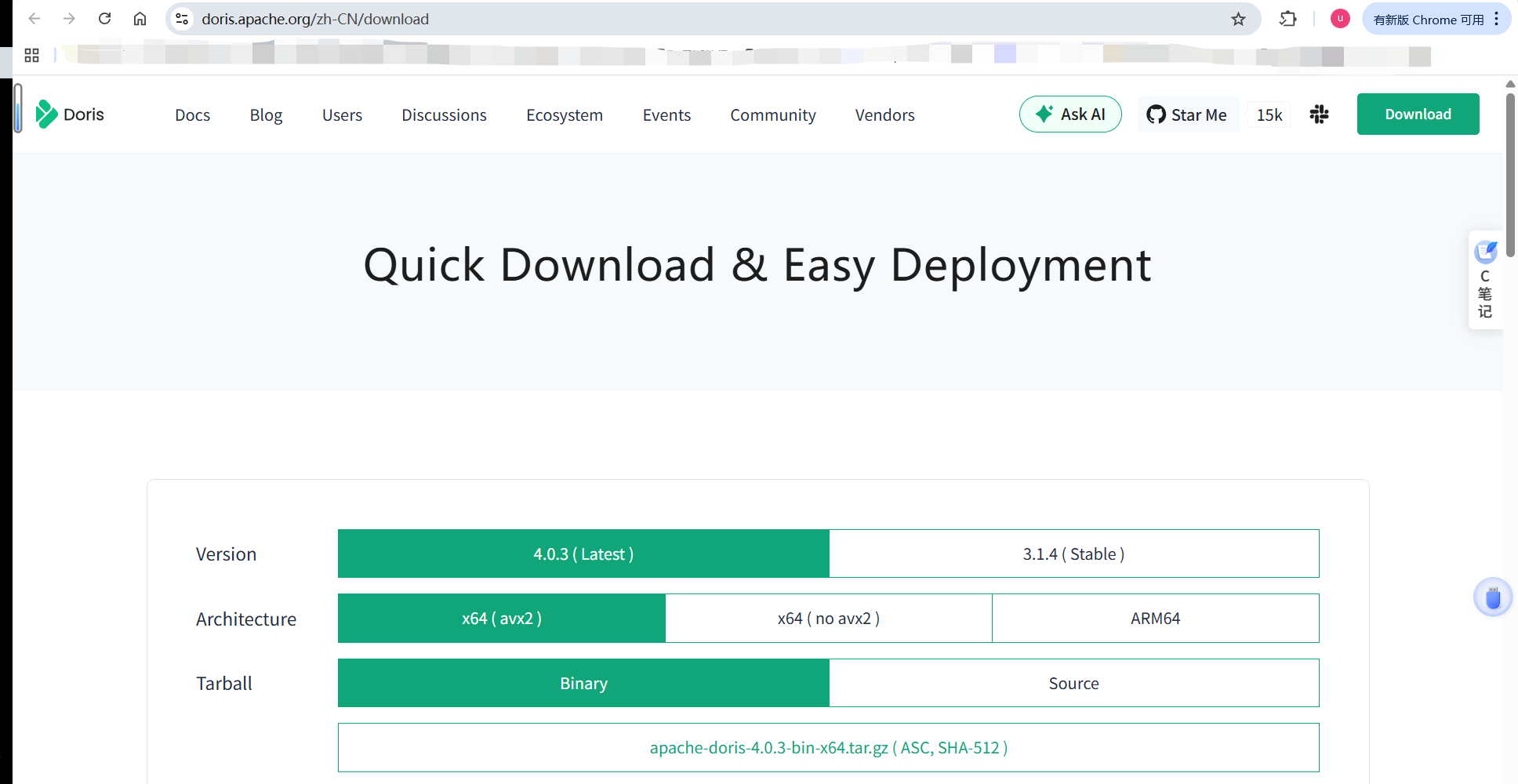The width and height of the screenshot is (1518, 784).
Task: Select version 3.1.4 (Stable)
Action: click(x=1074, y=554)
